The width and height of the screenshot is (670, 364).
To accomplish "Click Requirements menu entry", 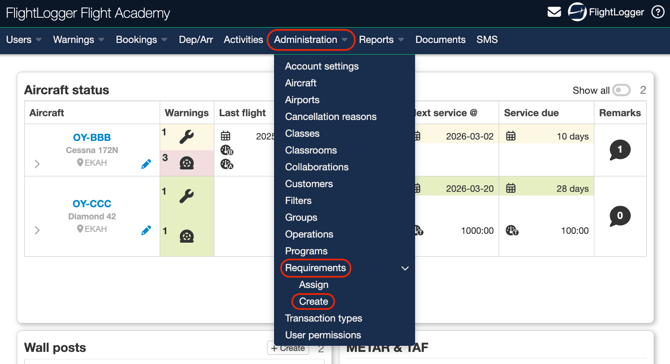I will 315,268.
